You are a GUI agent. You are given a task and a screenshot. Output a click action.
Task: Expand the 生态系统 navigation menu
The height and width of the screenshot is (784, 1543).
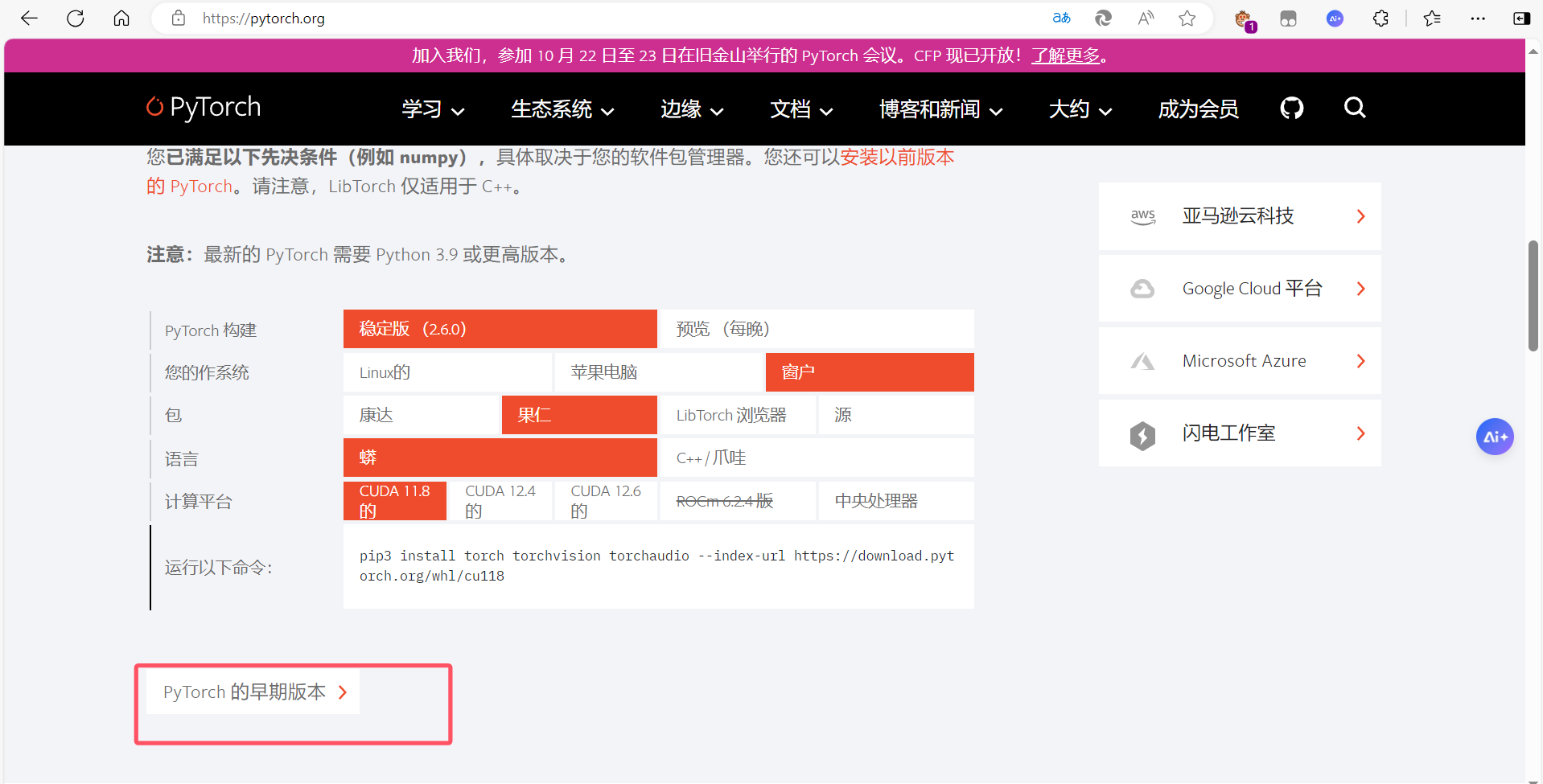(562, 109)
